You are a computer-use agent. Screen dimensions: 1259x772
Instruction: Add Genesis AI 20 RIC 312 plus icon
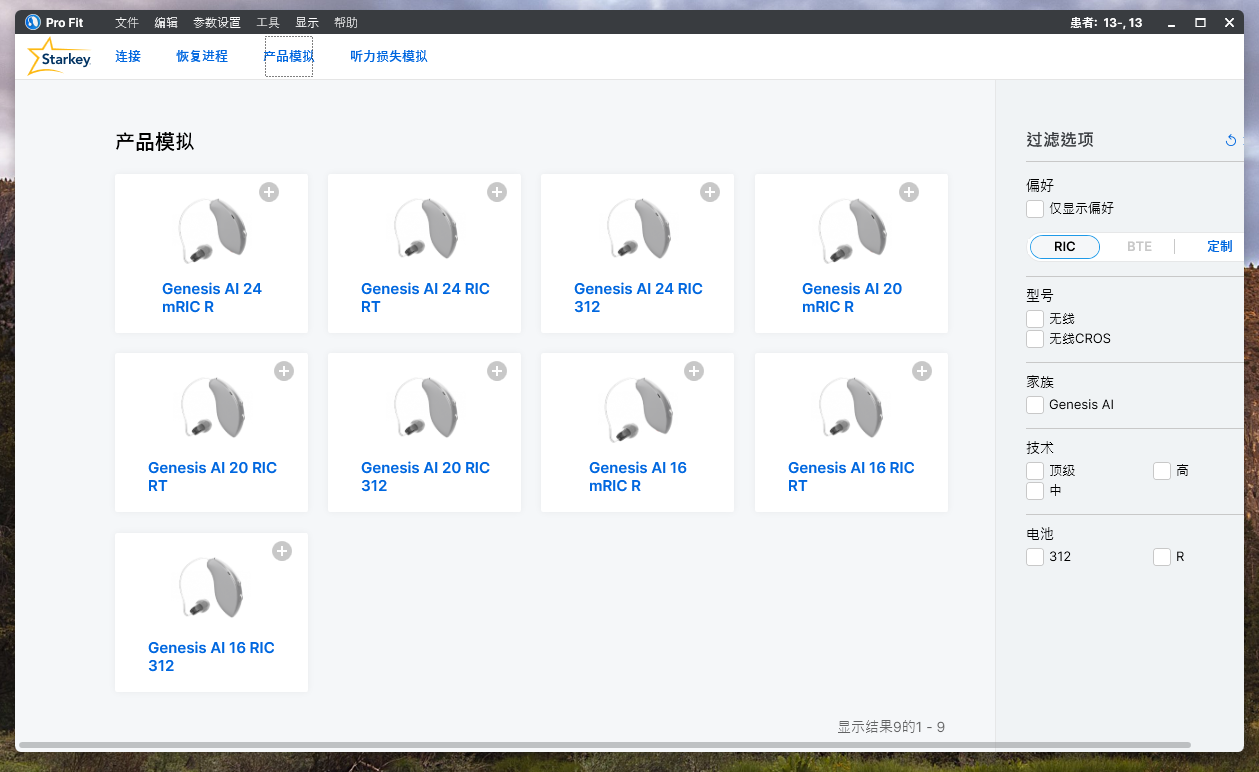tap(497, 371)
